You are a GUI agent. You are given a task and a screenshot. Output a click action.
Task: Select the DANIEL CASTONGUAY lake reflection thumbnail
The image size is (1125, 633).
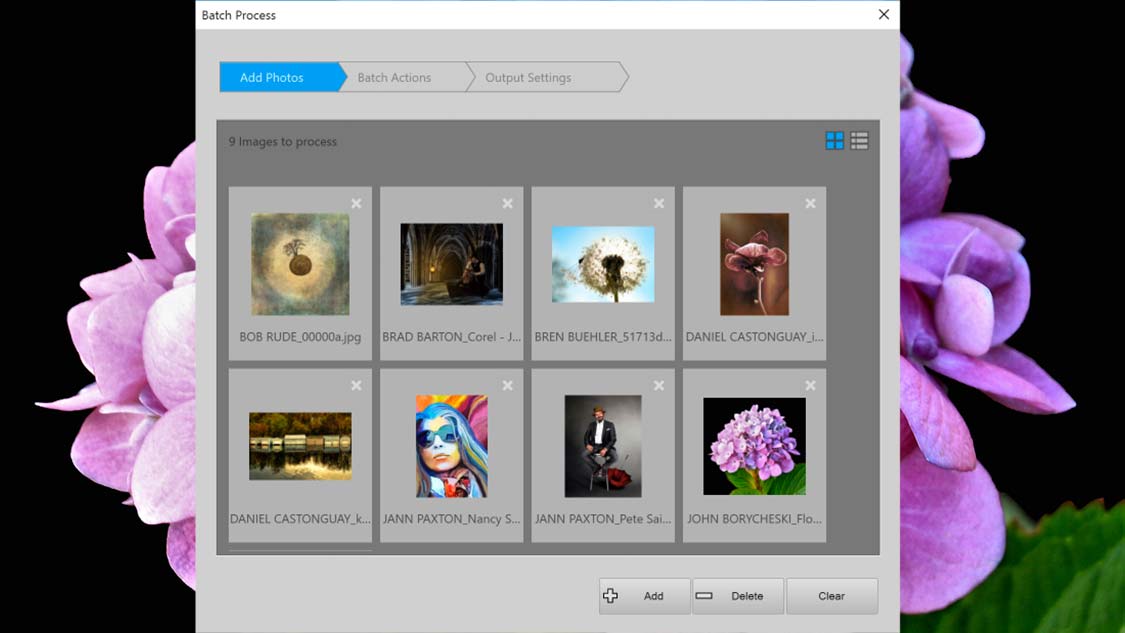300,447
